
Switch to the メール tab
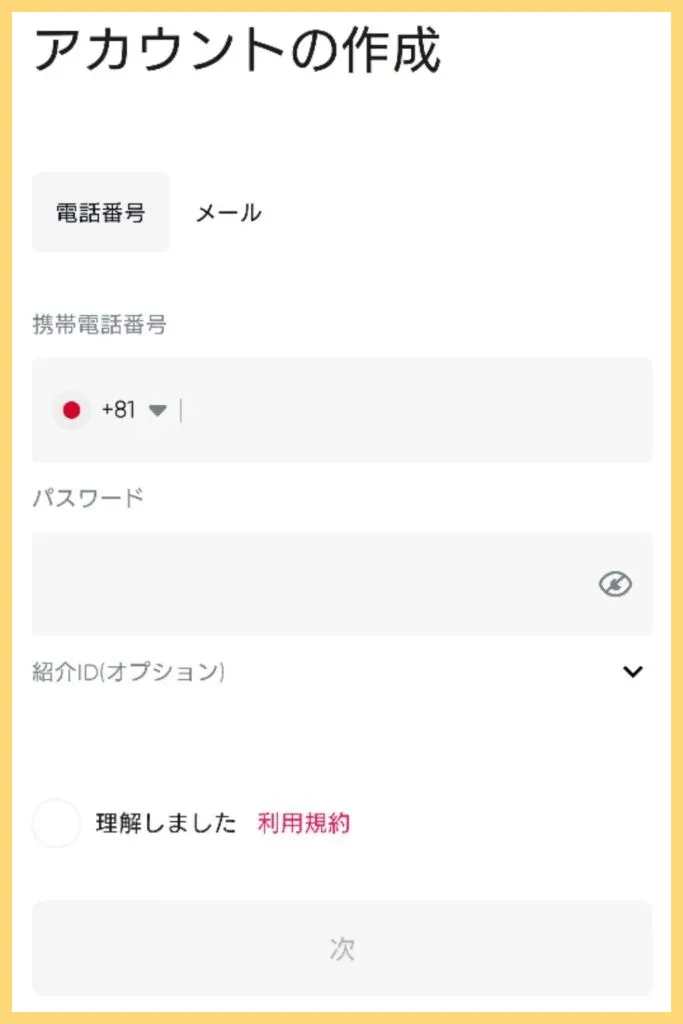tap(228, 212)
